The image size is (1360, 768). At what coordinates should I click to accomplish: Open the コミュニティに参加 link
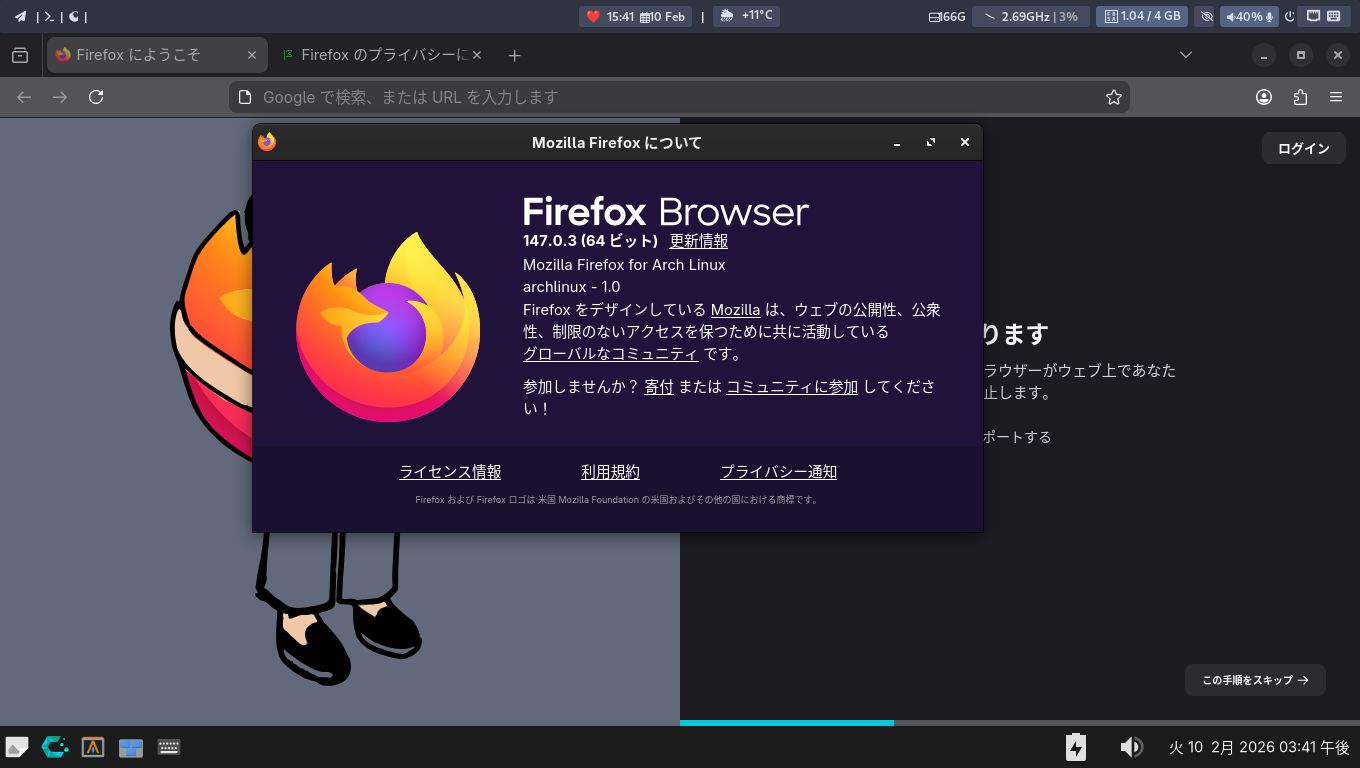[792, 387]
